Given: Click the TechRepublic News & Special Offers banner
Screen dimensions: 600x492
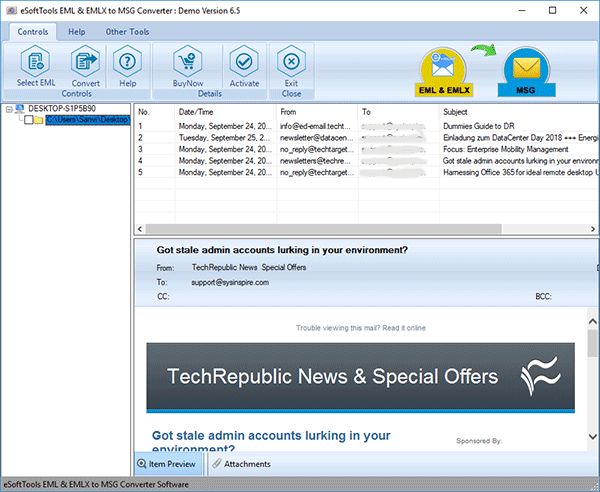Looking at the screenshot, I should (x=360, y=377).
